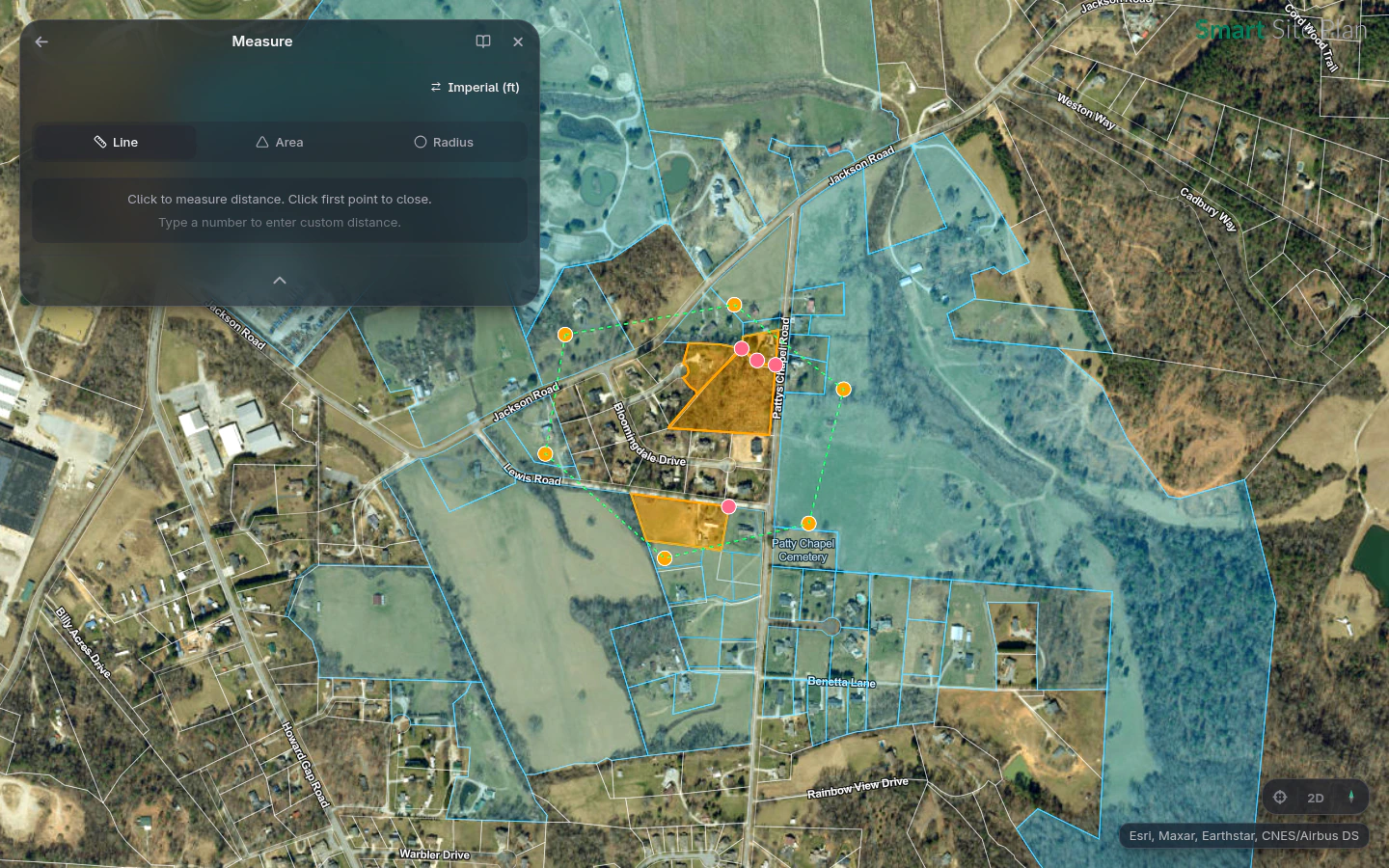The width and height of the screenshot is (1389, 868).
Task: Close the Measure panel
Action: point(518,41)
